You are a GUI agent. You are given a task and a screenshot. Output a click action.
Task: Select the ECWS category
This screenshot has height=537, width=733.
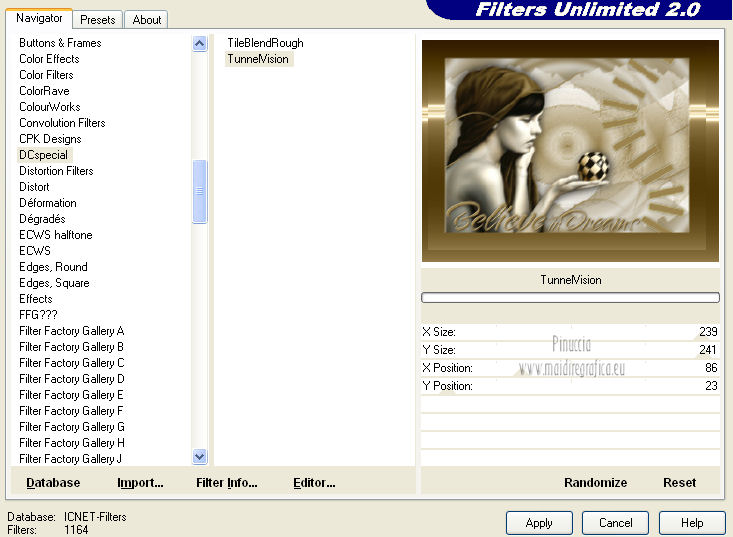(x=35, y=251)
